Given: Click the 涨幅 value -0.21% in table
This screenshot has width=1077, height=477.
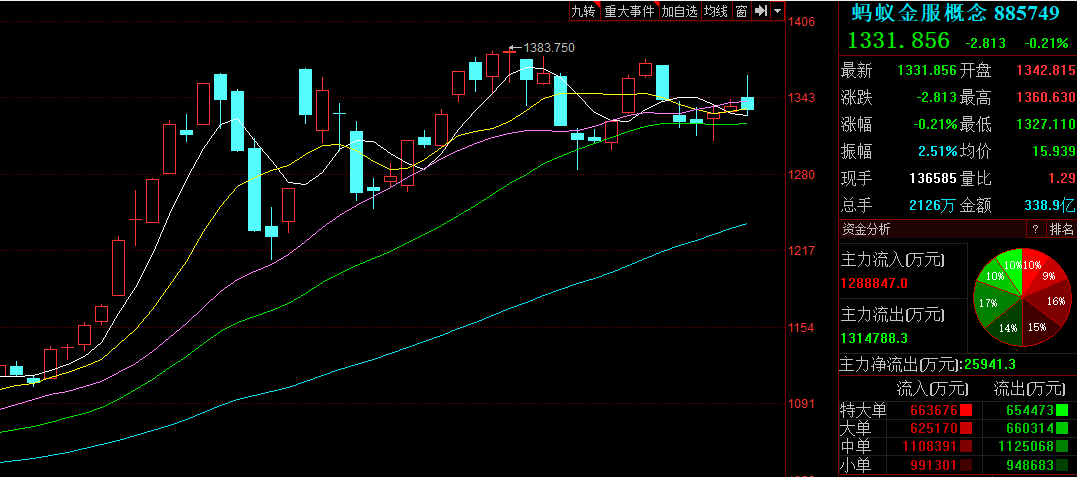Looking at the screenshot, I should pyautogui.click(x=936, y=124).
